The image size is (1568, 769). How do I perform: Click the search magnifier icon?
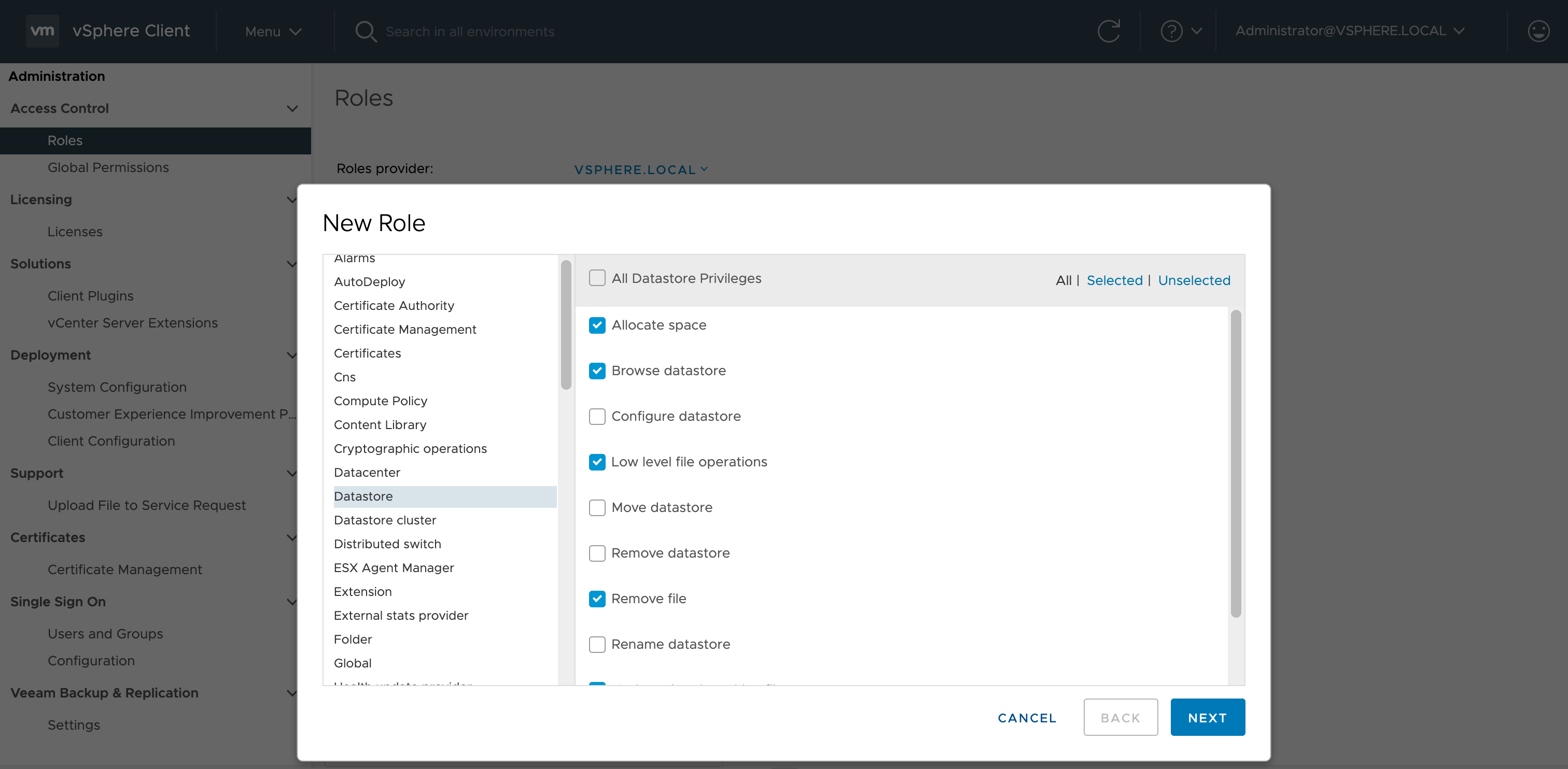[365, 31]
